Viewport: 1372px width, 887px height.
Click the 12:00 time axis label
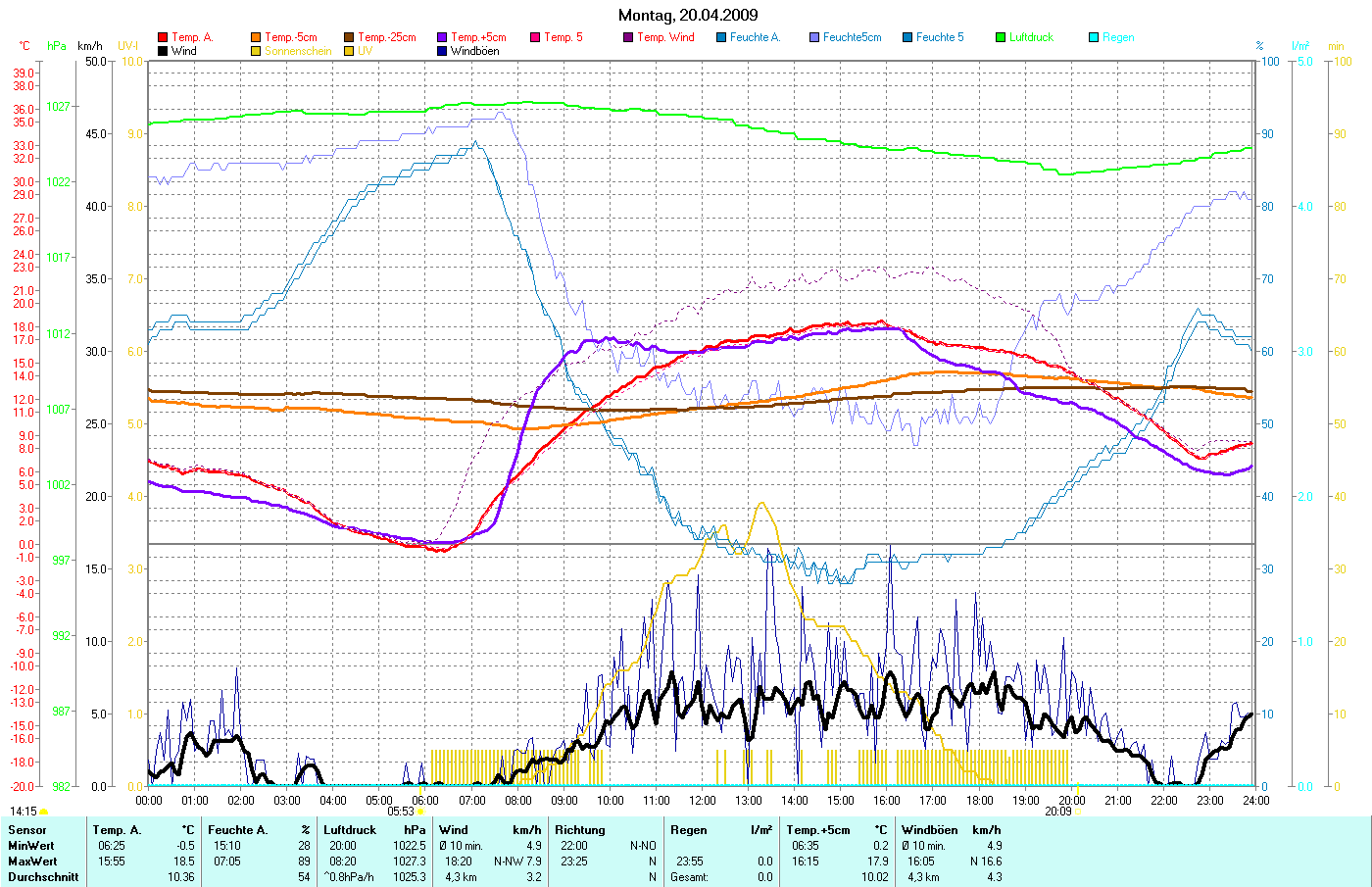click(703, 801)
